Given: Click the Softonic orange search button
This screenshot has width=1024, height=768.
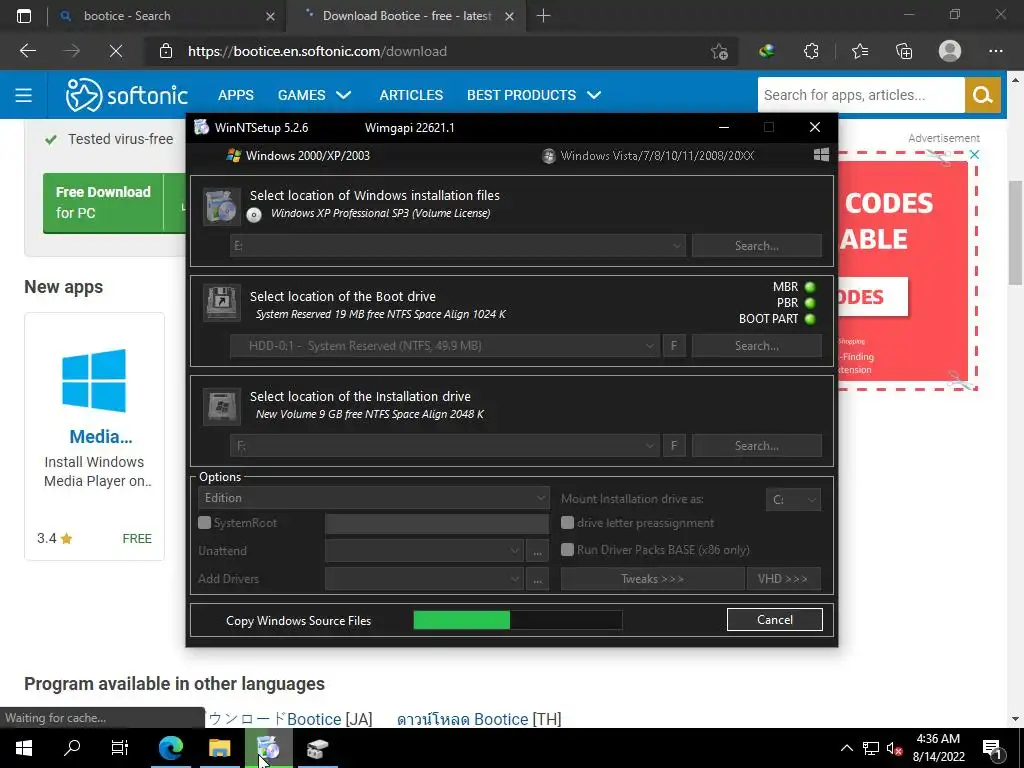Looking at the screenshot, I should pos(982,95).
